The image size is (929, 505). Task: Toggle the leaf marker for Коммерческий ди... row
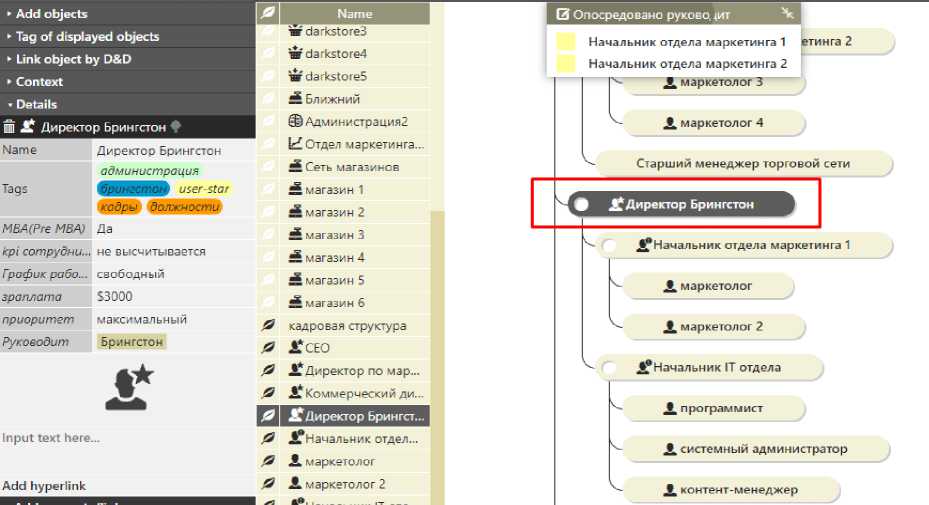coord(268,392)
